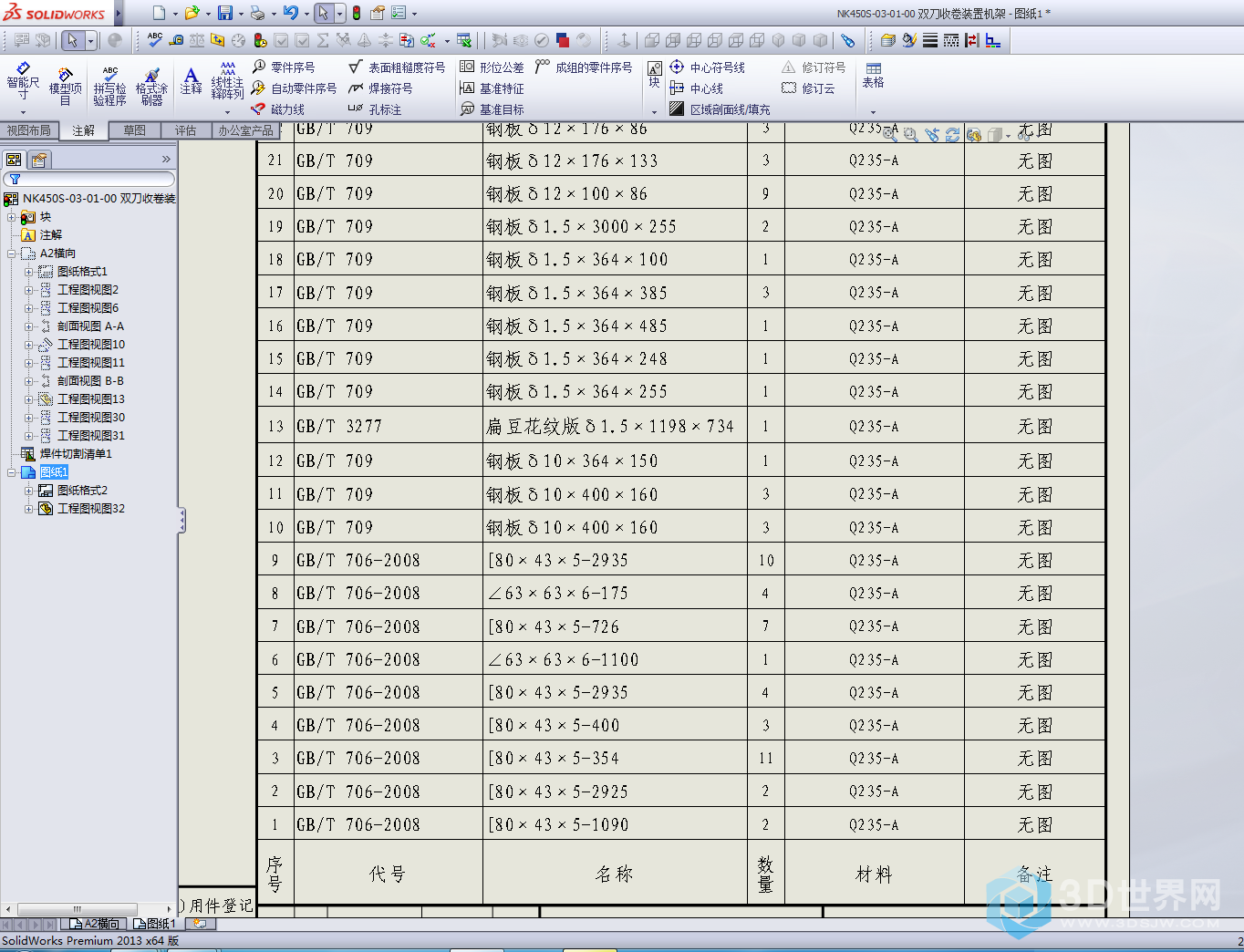Click the Print icon
This screenshot has width=1244, height=952.
coord(257,14)
